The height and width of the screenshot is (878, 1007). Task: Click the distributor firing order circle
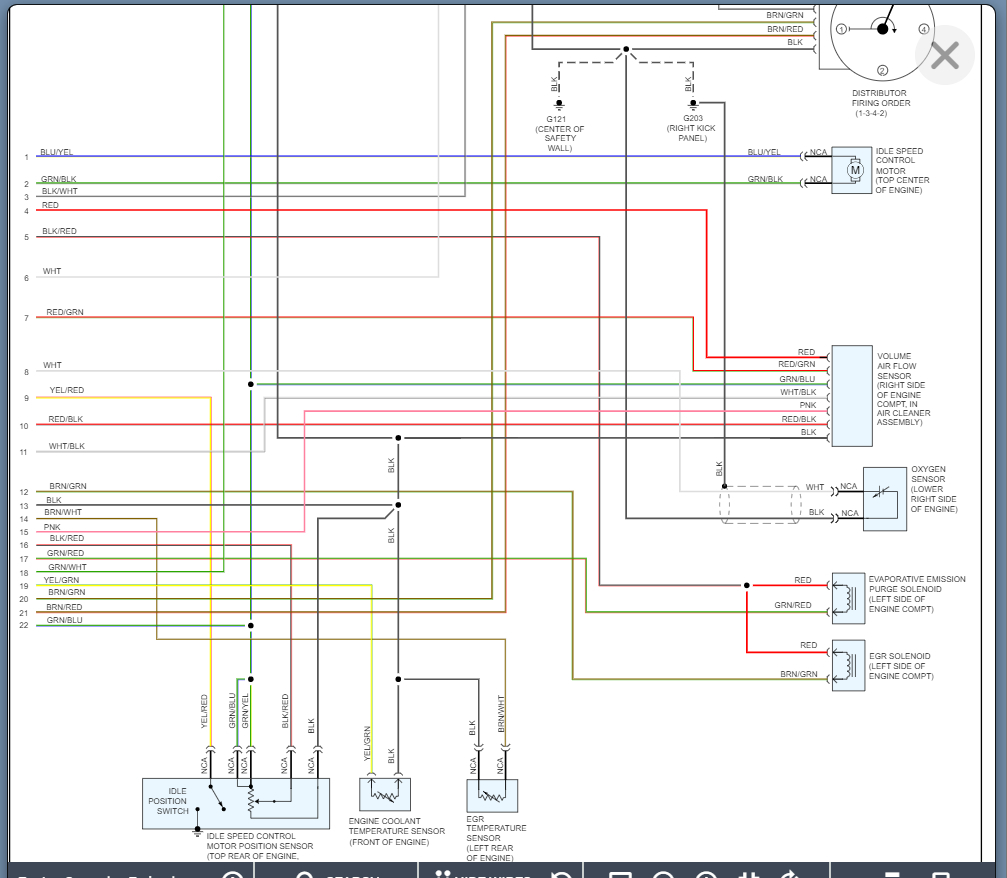pos(882,36)
